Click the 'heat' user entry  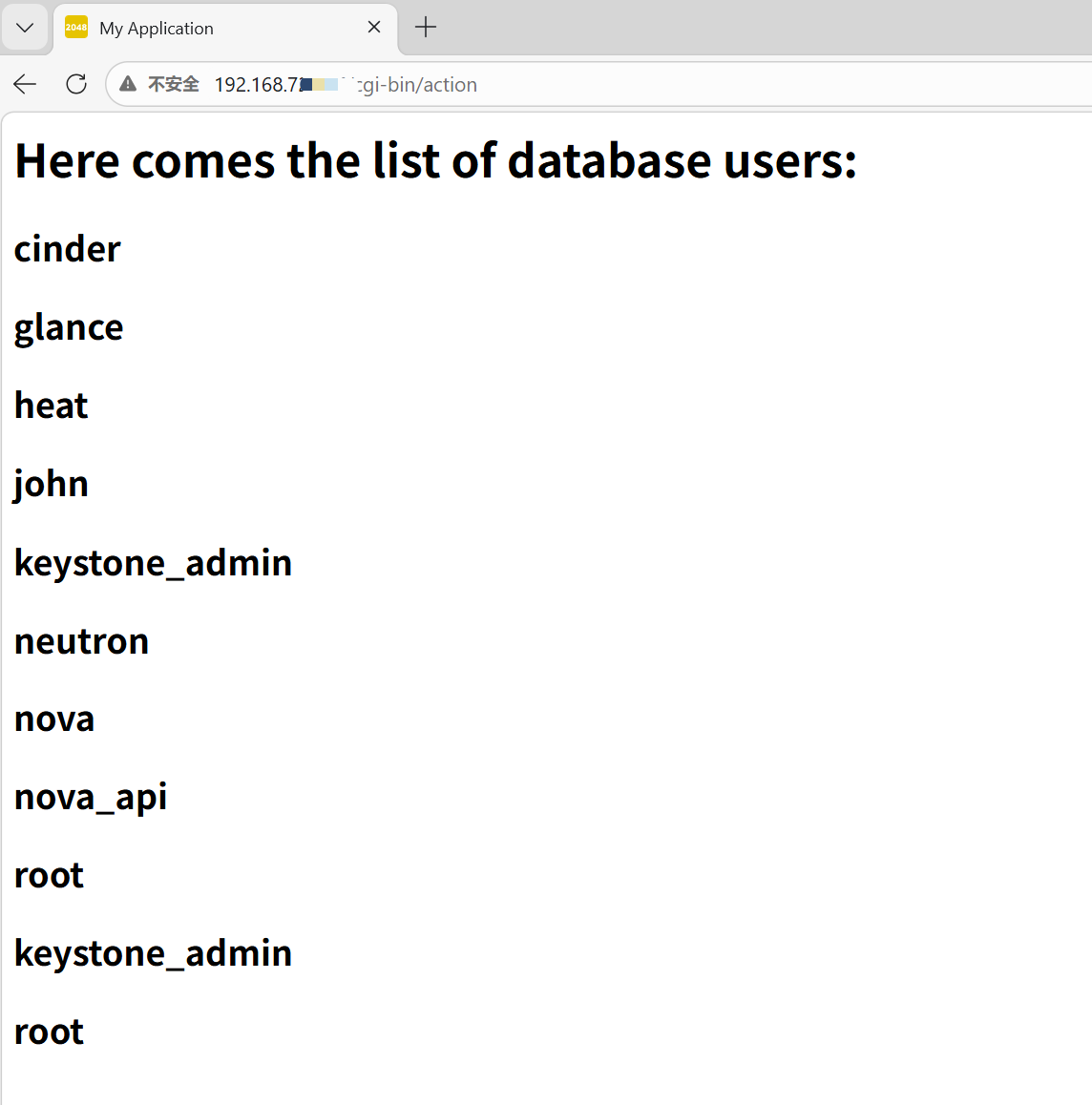(52, 406)
